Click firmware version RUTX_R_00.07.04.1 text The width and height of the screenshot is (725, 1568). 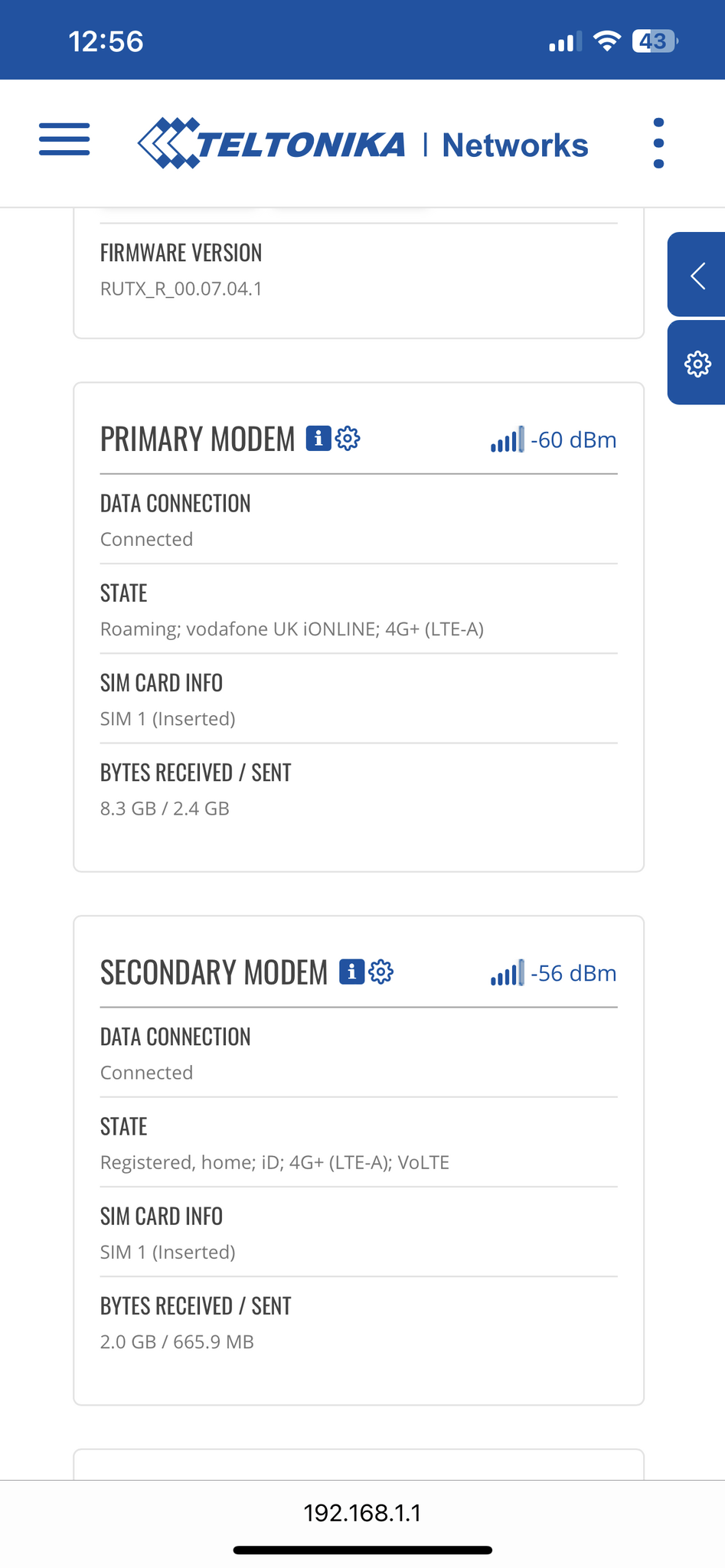tap(181, 289)
